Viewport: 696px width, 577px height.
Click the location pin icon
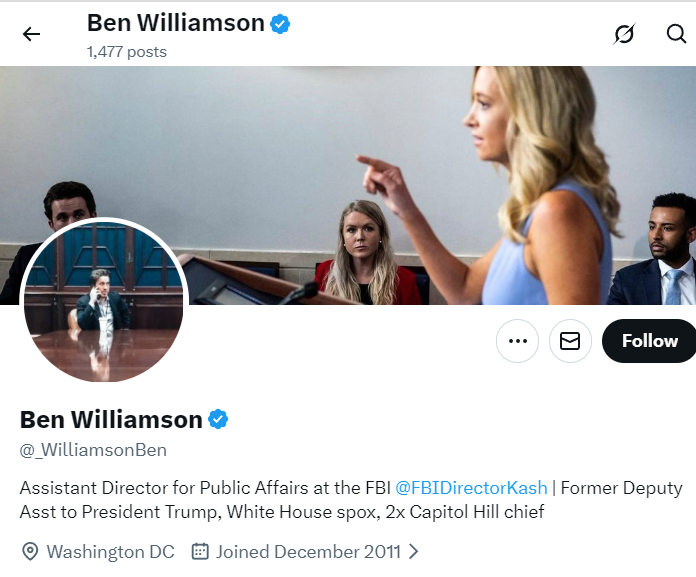pyautogui.click(x=30, y=551)
